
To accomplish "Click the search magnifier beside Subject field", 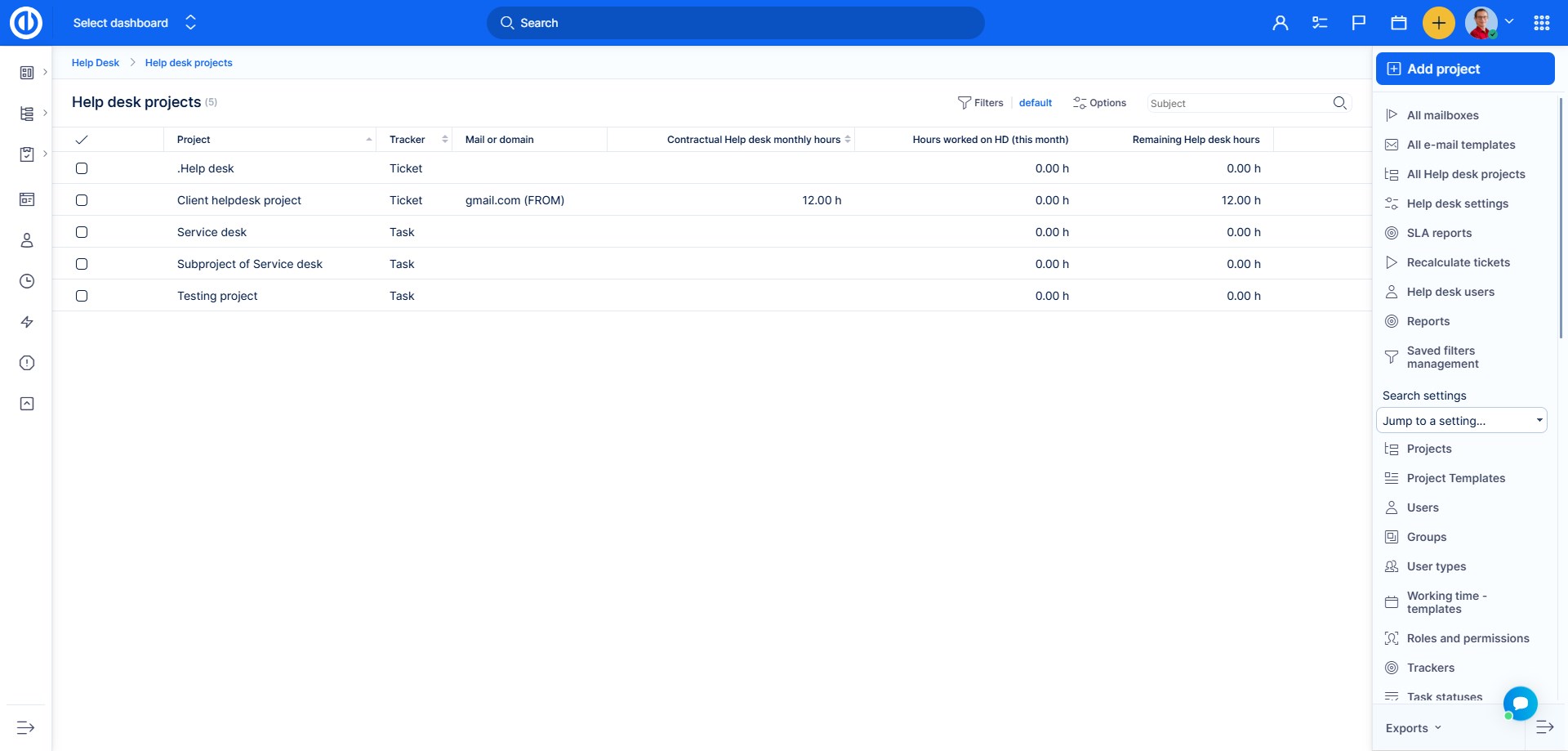I will (1339, 103).
